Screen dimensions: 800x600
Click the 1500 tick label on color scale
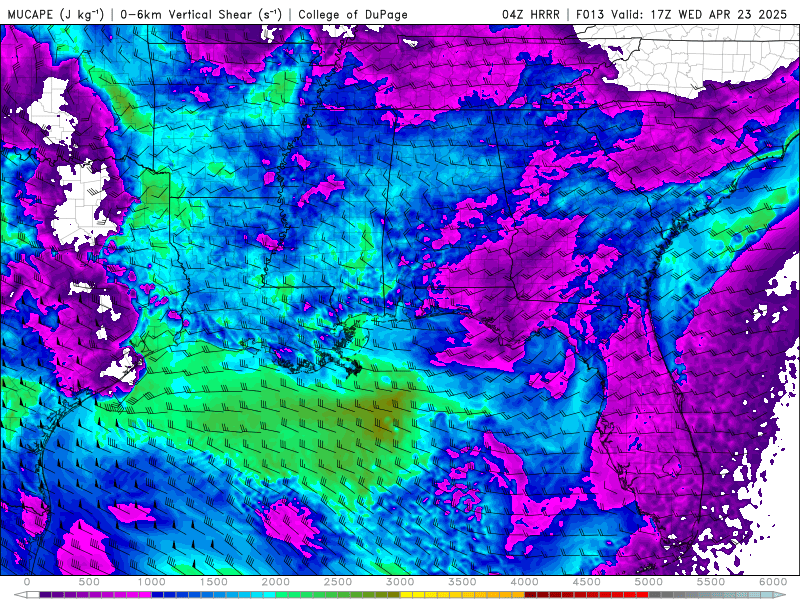pyautogui.click(x=213, y=582)
